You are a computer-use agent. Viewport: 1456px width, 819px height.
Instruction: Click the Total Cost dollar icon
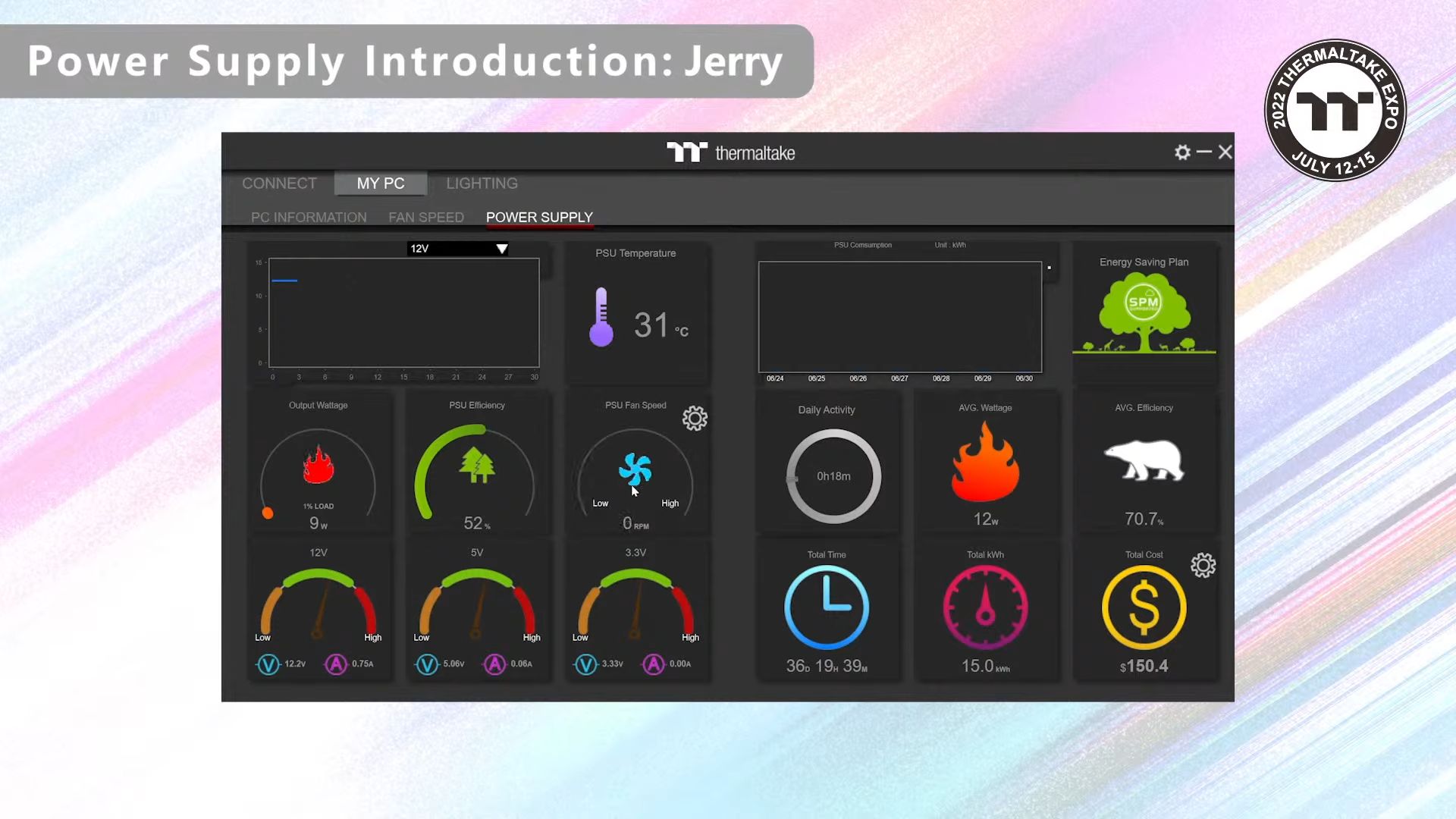point(1144,607)
